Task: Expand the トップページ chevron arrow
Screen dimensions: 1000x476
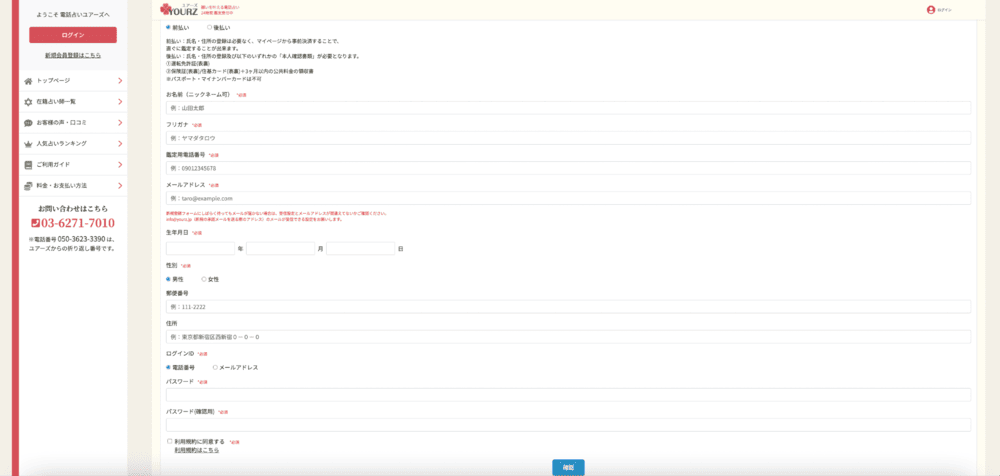Action: click(x=120, y=81)
